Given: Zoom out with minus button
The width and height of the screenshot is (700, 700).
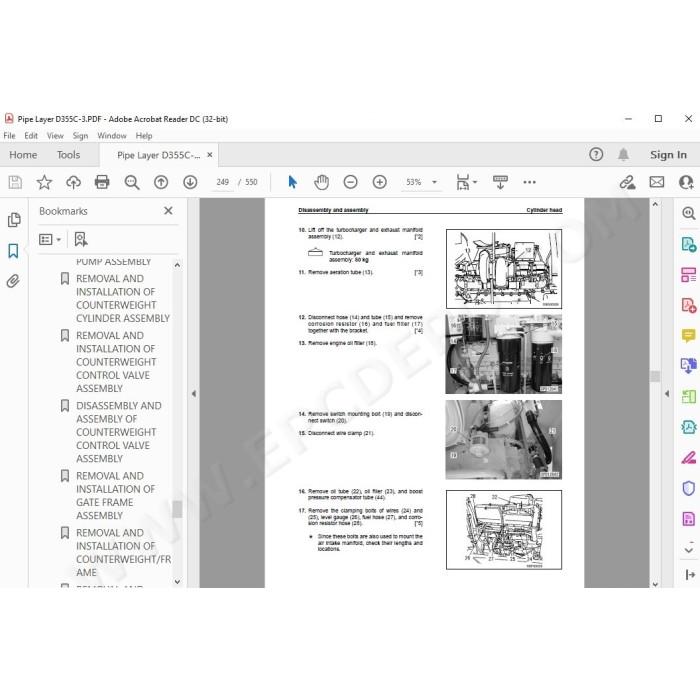Looking at the screenshot, I should tap(350, 182).
